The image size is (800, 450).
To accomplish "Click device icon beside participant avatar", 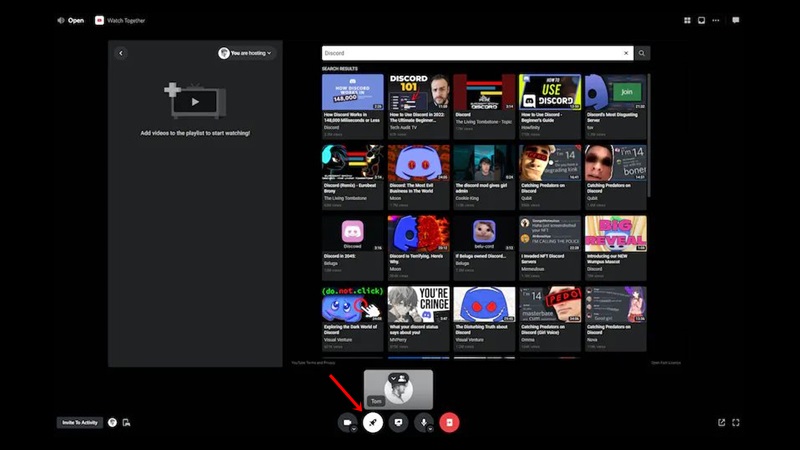I will (x=126, y=422).
